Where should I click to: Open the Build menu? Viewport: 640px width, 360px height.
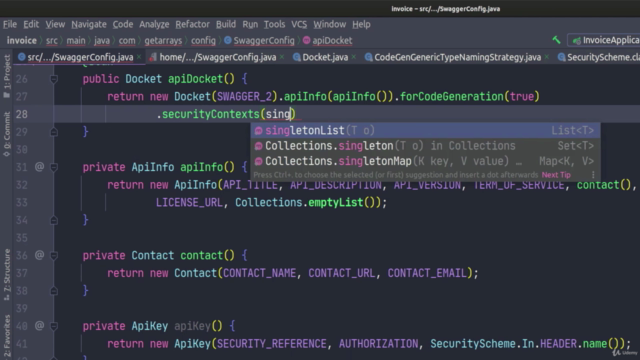pos(226,24)
